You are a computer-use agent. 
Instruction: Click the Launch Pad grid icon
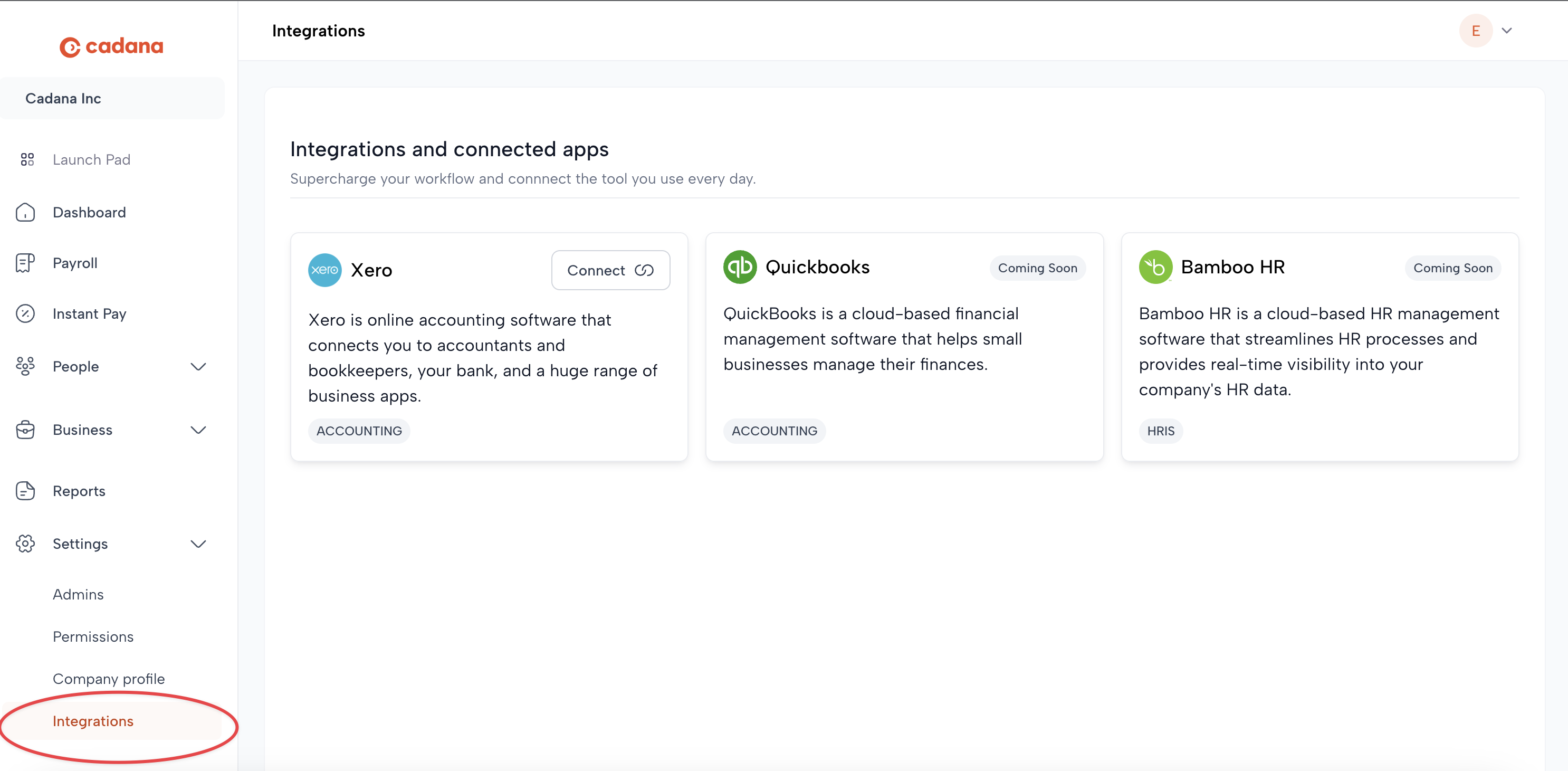pyautogui.click(x=27, y=159)
